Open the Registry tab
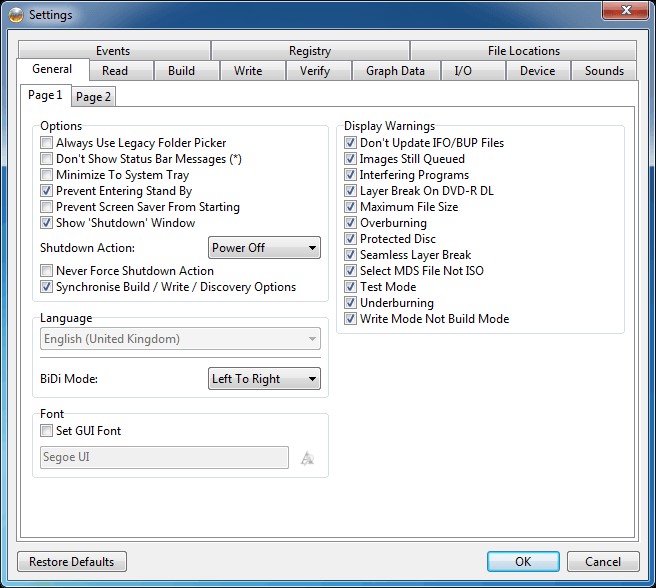The width and height of the screenshot is (656, 588). (x=309, y=51)
